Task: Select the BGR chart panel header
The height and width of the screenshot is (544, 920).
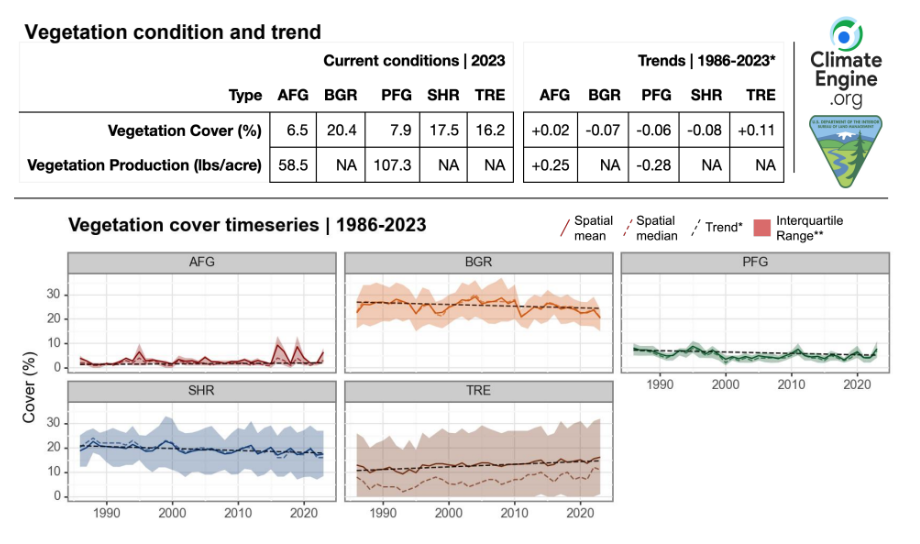Action: (x=479, y=264)
